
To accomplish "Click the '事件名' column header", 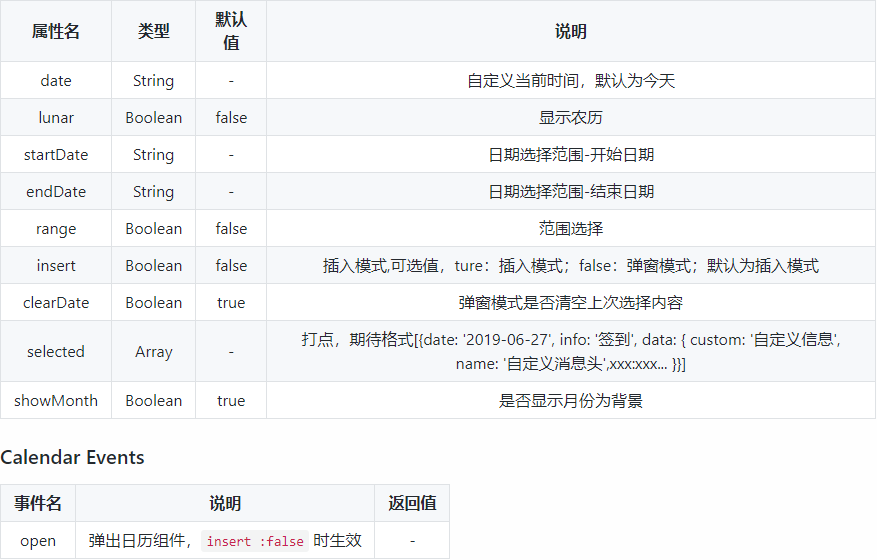I will click(38, 503).
